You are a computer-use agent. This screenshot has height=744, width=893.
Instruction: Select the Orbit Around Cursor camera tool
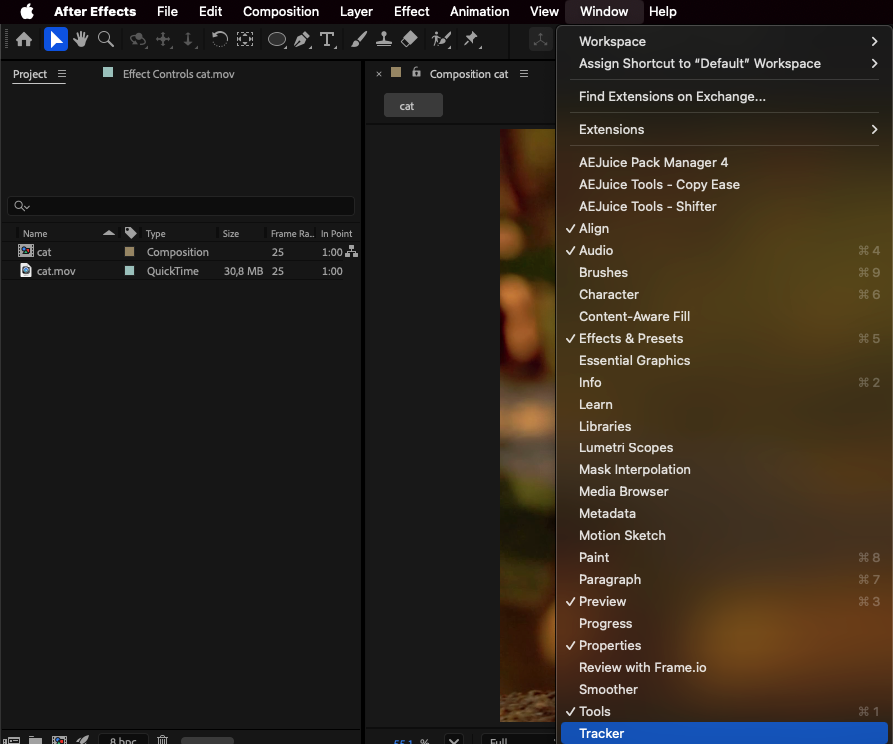click(138, 39)
